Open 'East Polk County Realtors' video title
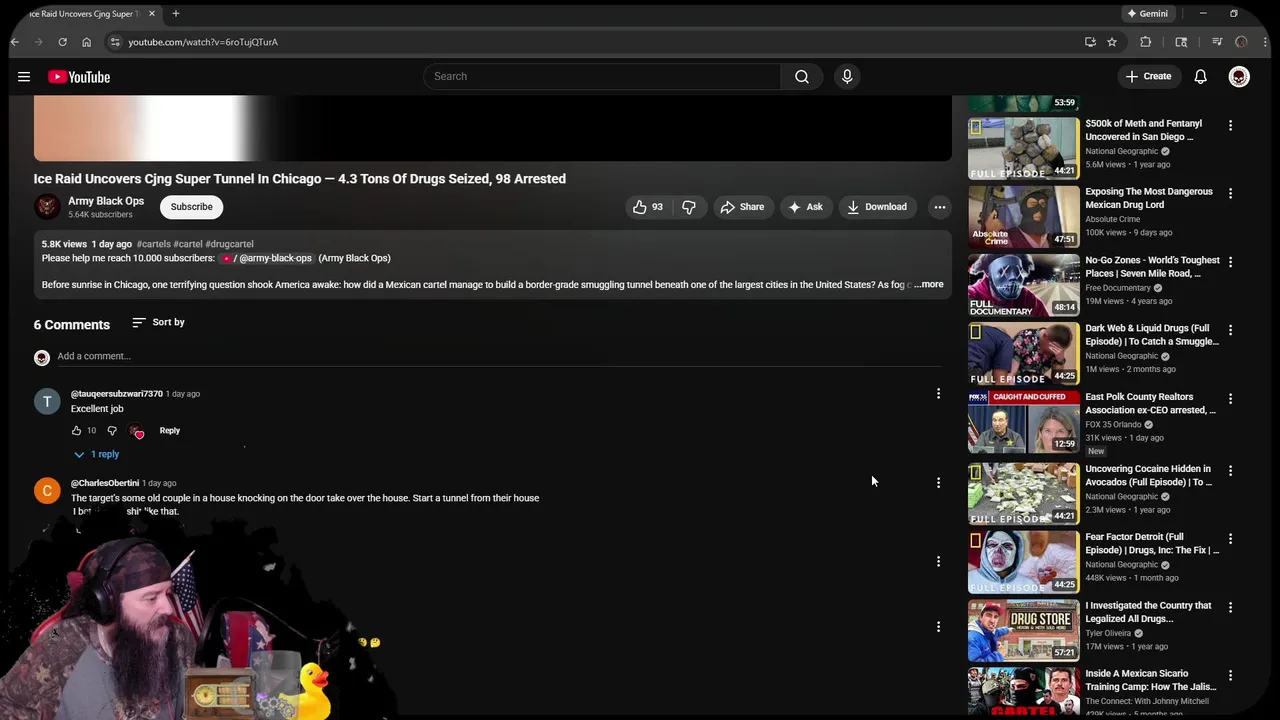The width and height of the screenshot is (1280, 720). (1150, 403)
